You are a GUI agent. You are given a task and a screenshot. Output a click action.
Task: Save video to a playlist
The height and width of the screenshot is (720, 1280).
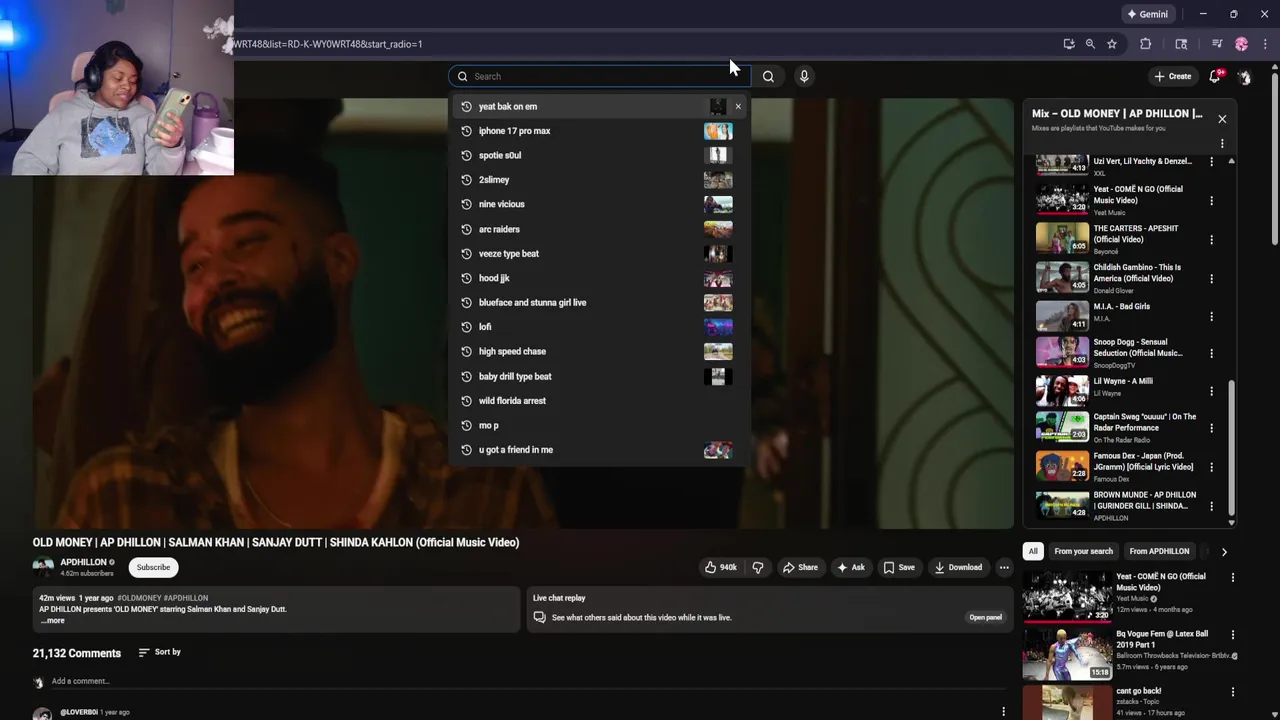tap(899, 567)
